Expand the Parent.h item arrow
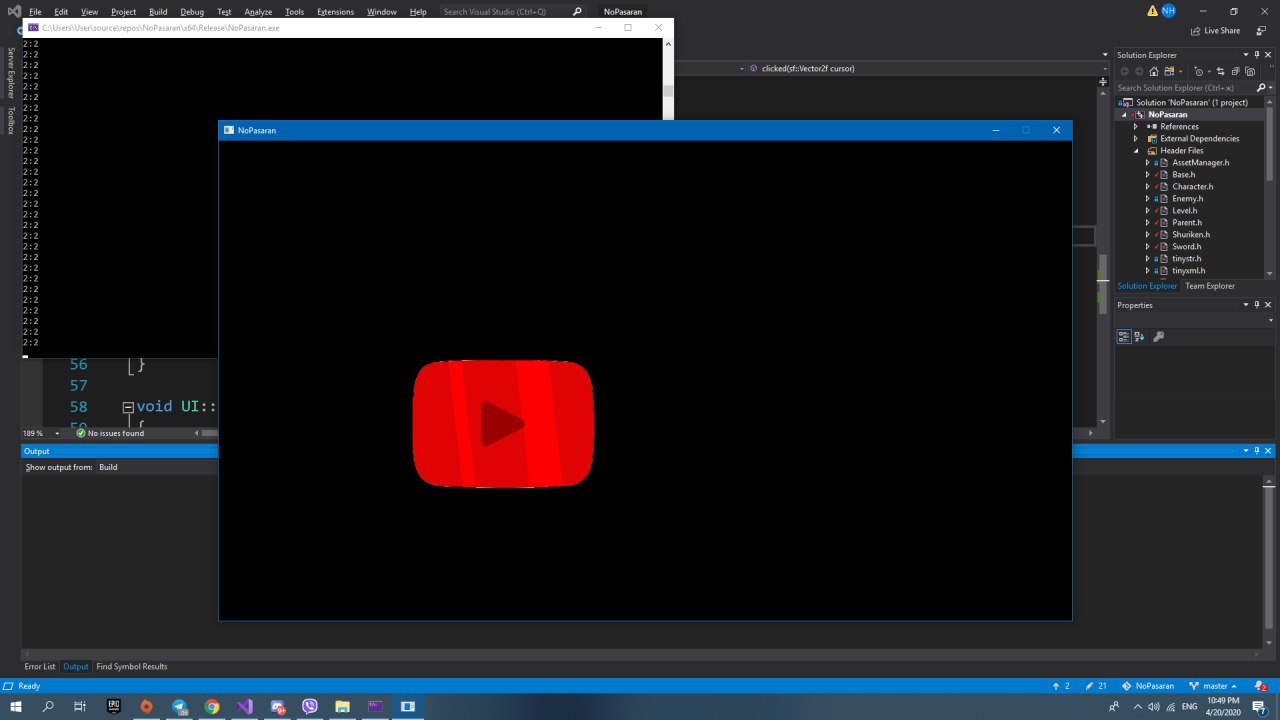Screen dimensions: 1280x720 coord(1148,223)
